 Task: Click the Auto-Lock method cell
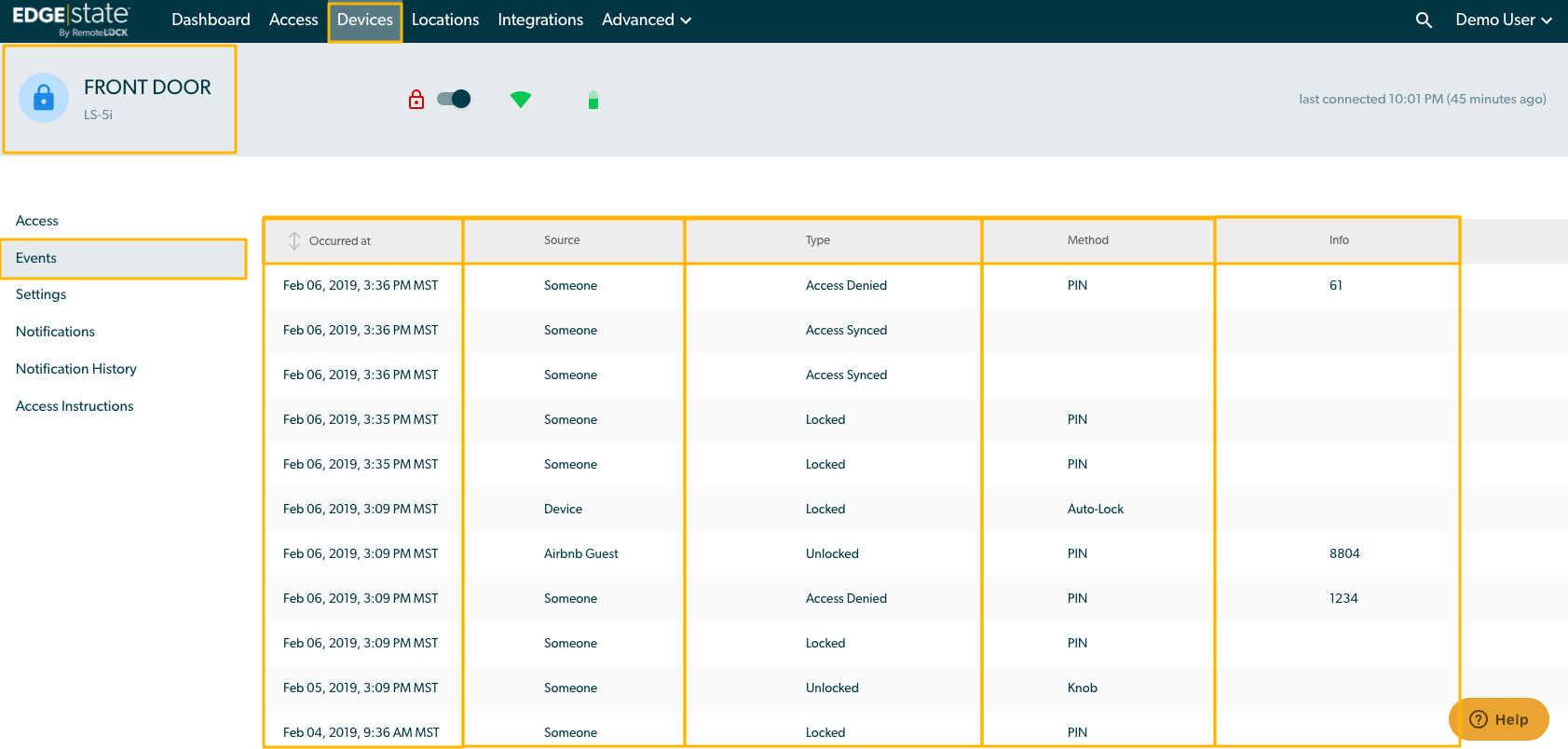tap(1096, 509)
